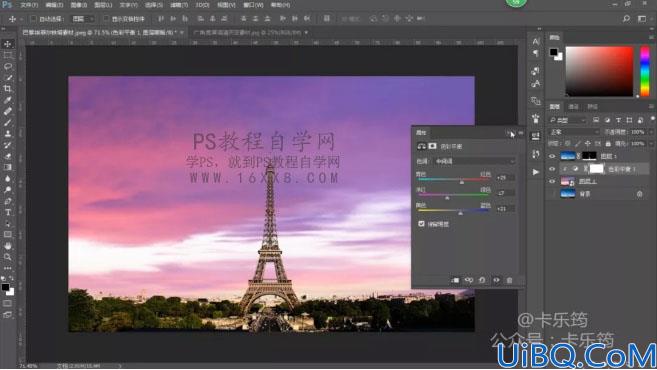Open the Character panel icon in strip
The image size is (657, 370).
tap(535, 41)
